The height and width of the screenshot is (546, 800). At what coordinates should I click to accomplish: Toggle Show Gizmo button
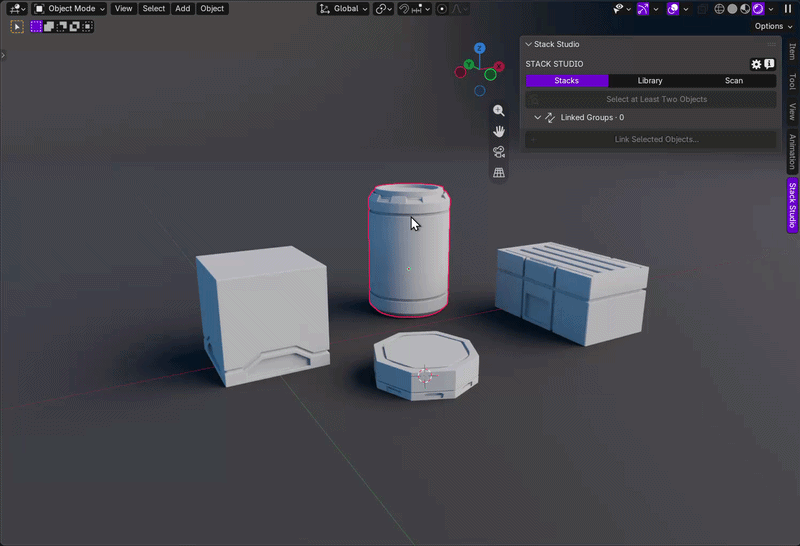pos(643,9)
